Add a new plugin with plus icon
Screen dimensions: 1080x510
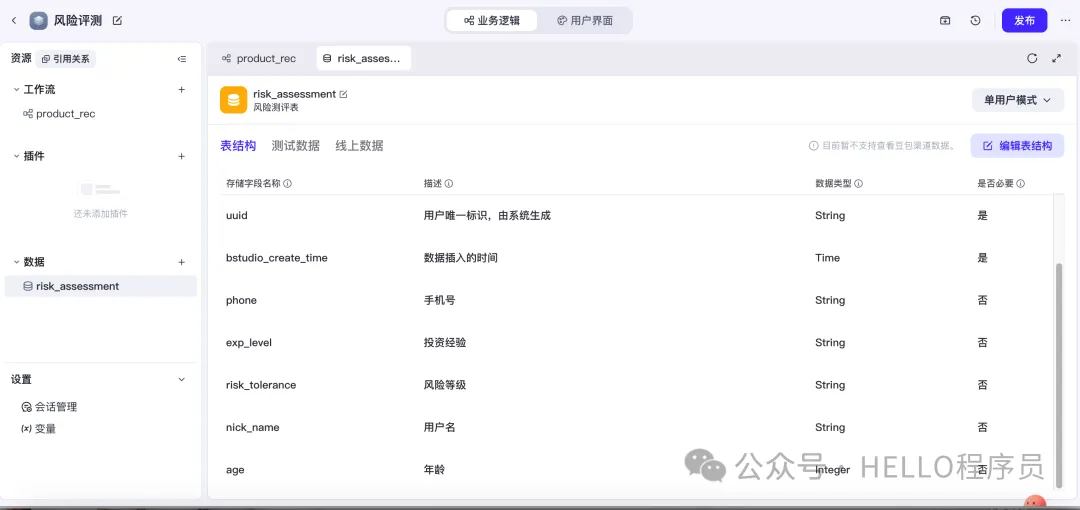[182, 156]
